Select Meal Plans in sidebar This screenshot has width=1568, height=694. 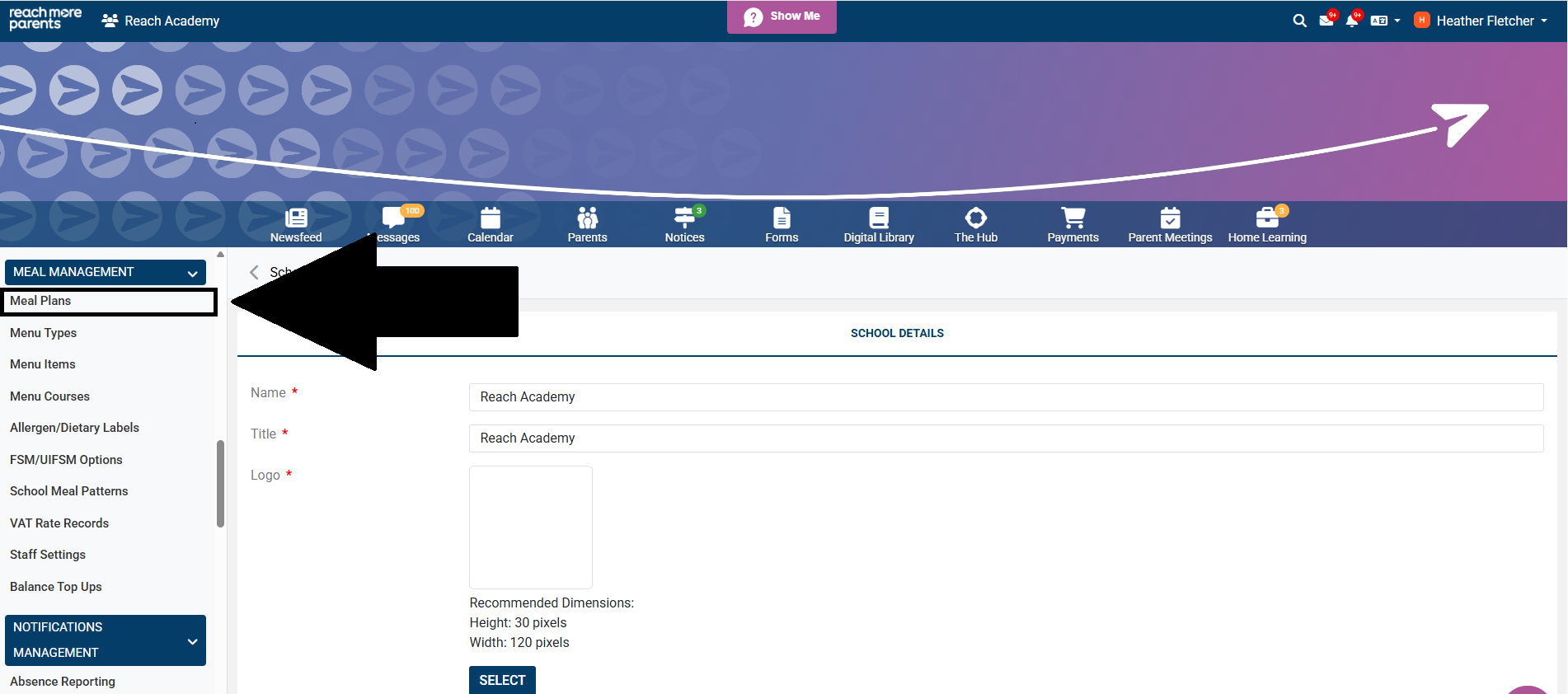coord(40,301)
